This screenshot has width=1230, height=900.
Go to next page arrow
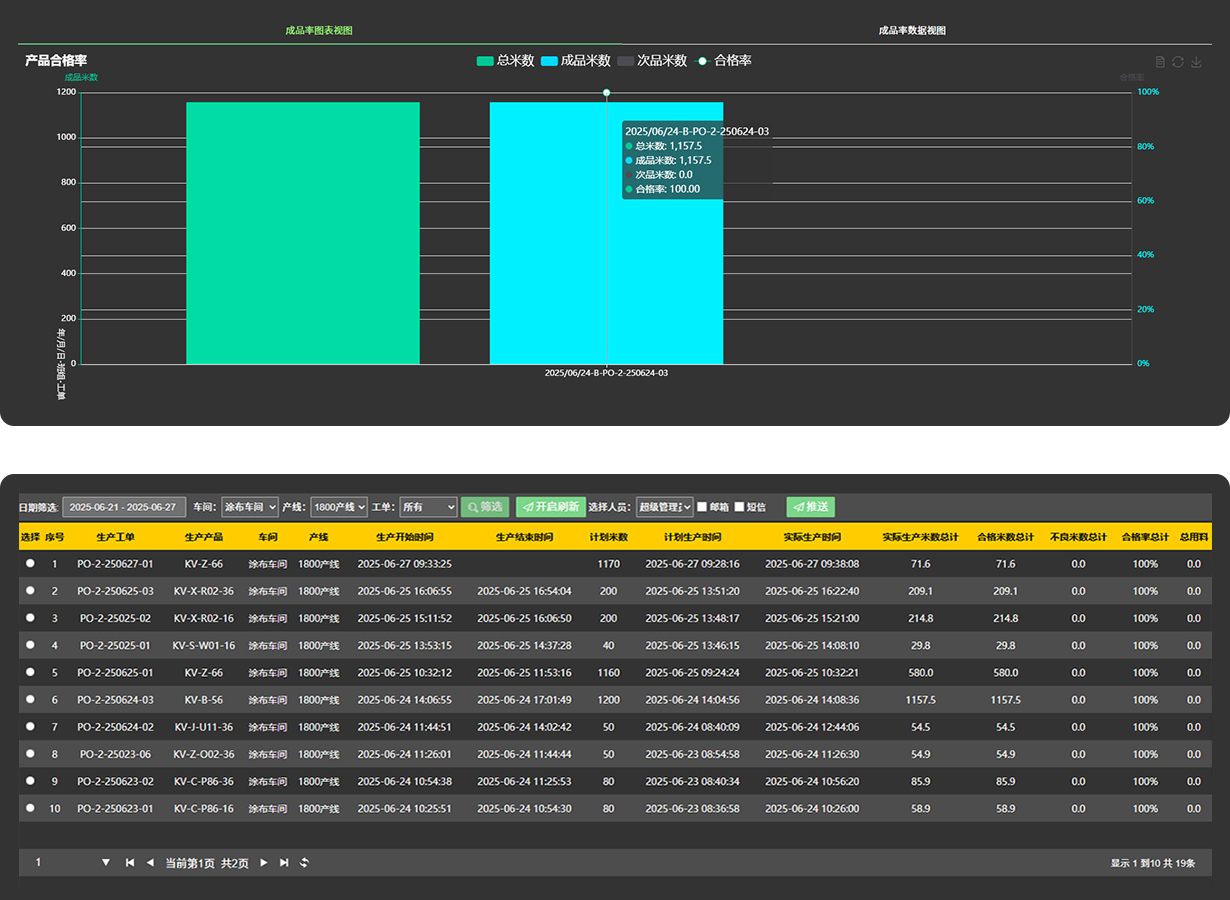[x=264, y=862]
